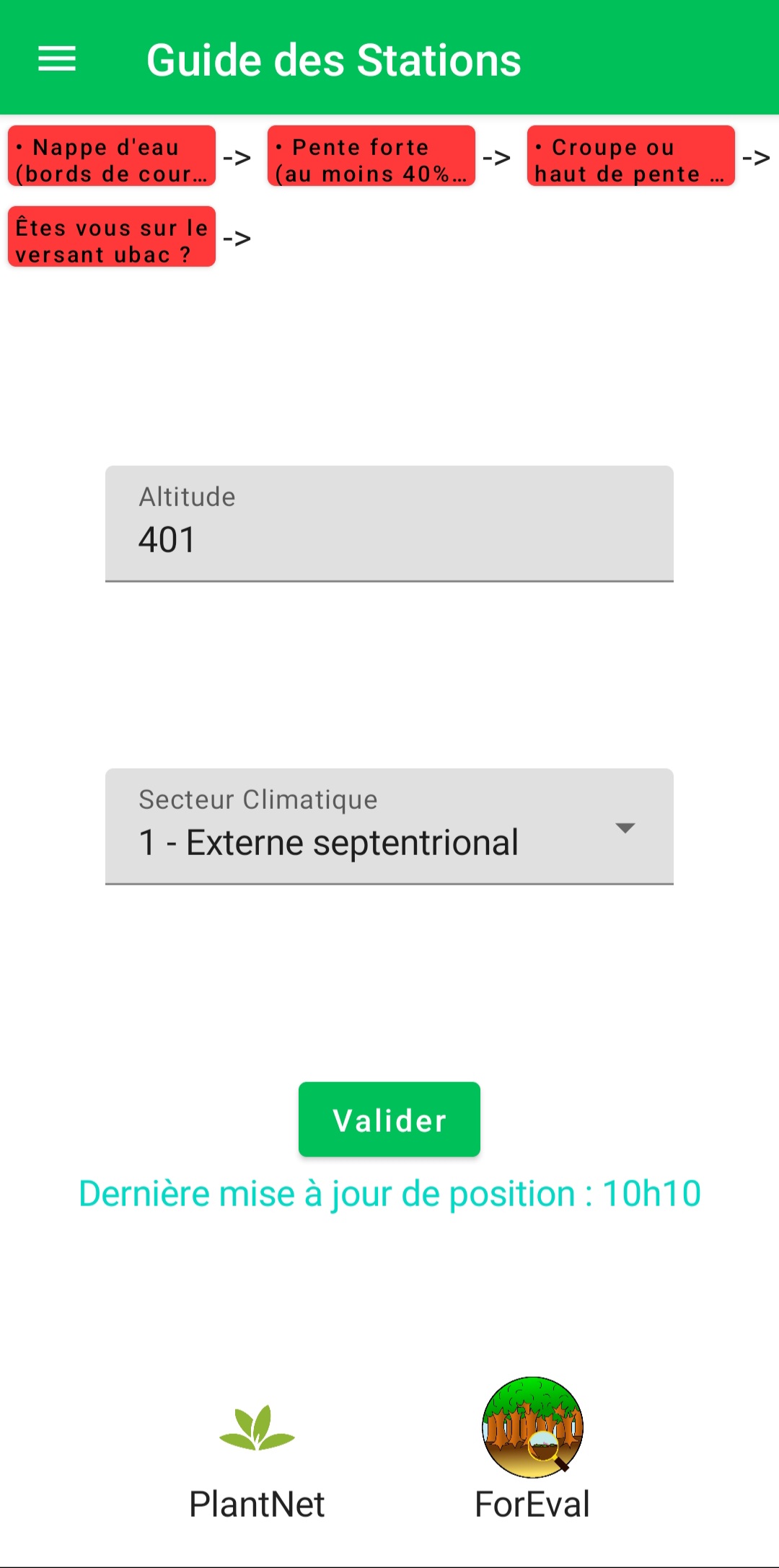The image size is (779, 1568).
Task: Expand the Secteur Climatique dropdown arrow
Action: pos(625,828)
